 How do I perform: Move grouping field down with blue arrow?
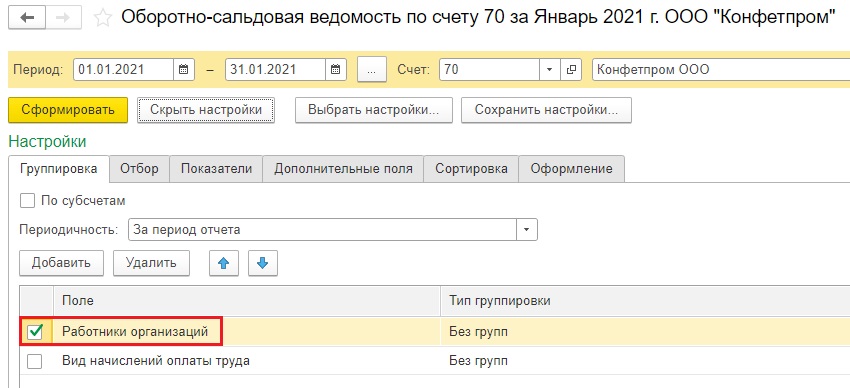pos(263,263)
